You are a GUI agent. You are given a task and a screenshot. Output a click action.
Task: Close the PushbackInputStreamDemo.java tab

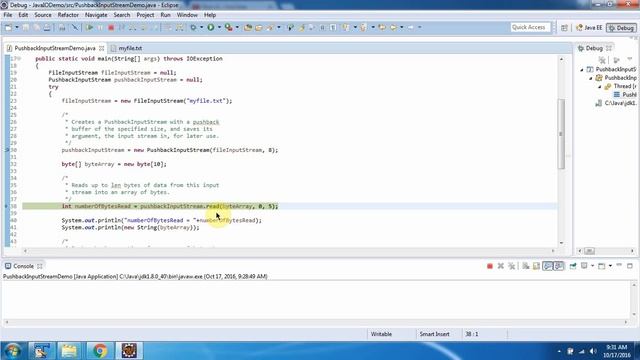[x=102, y=48]
